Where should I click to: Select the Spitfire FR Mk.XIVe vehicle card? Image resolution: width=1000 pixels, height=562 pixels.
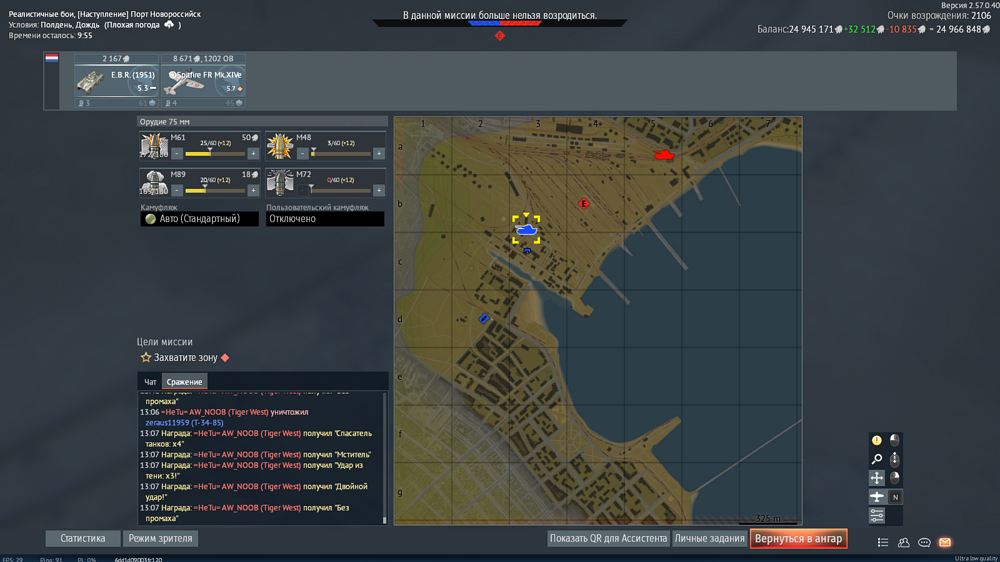pyautogui.click(x=203, y=81)
